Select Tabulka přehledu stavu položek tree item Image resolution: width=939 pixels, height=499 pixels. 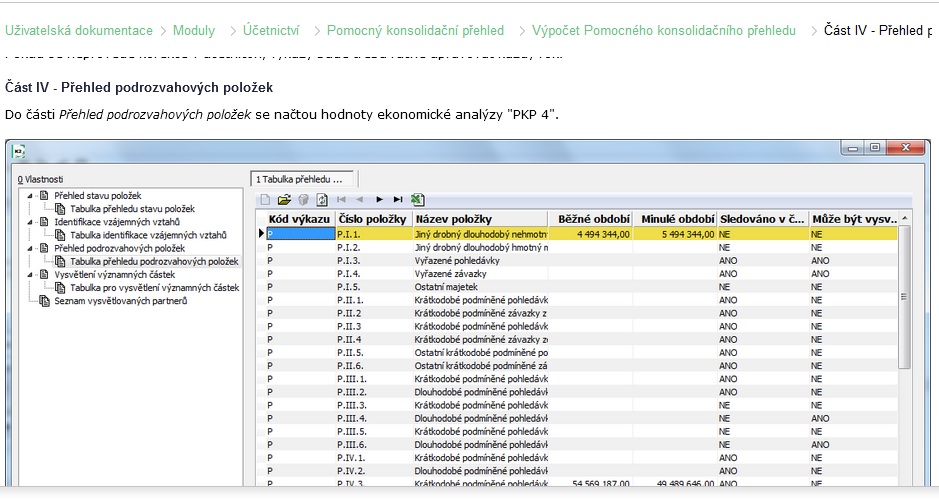tap(132, 209)
